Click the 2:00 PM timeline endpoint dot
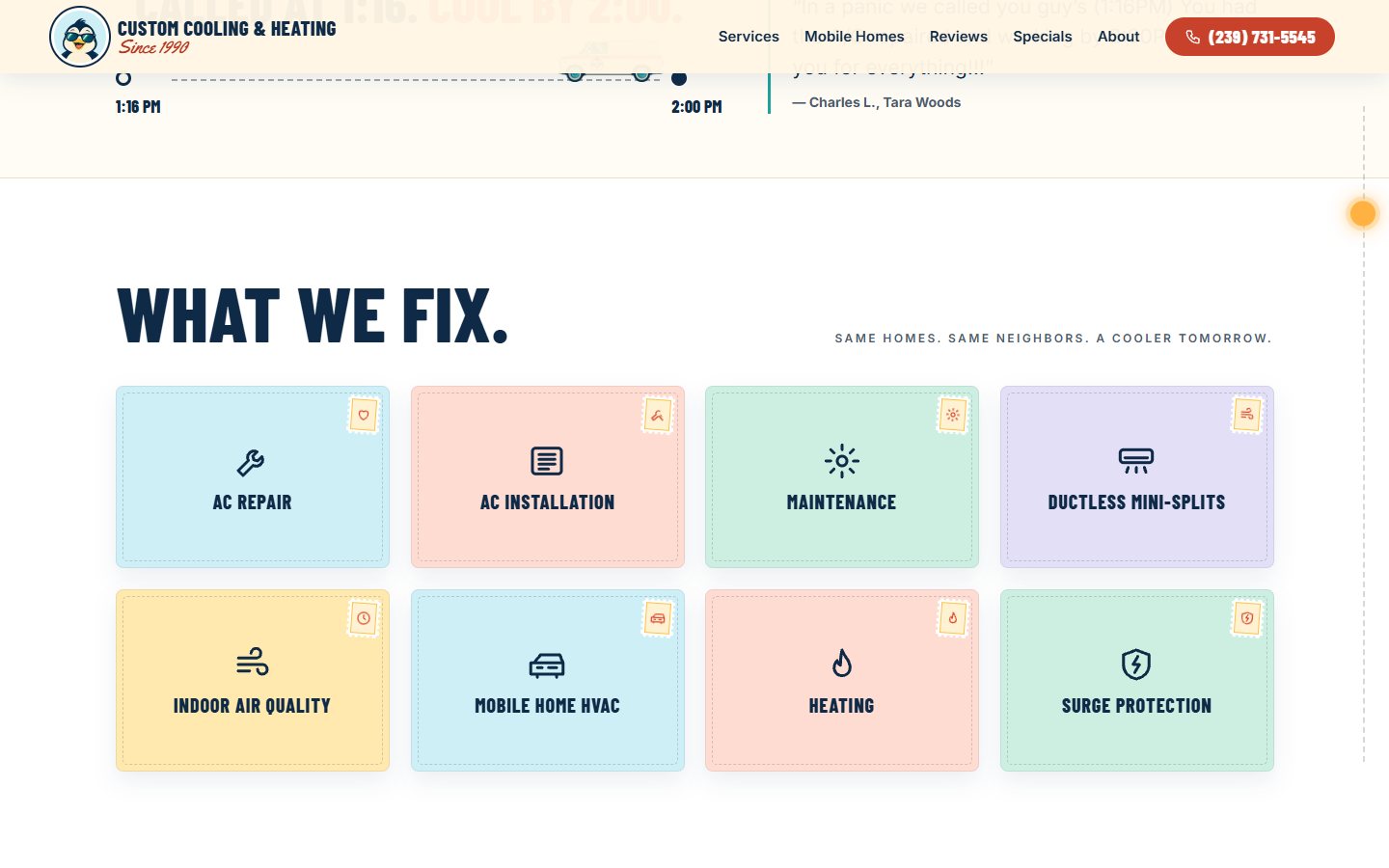 (x=679, y=78)
